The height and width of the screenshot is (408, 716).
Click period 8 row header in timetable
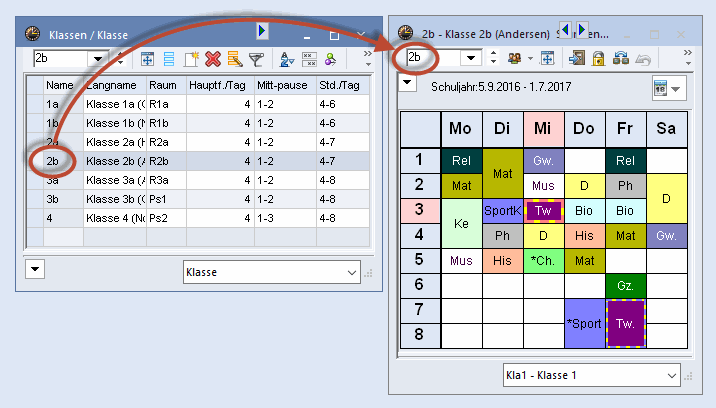pyautogui.click(x=420, y=335)
